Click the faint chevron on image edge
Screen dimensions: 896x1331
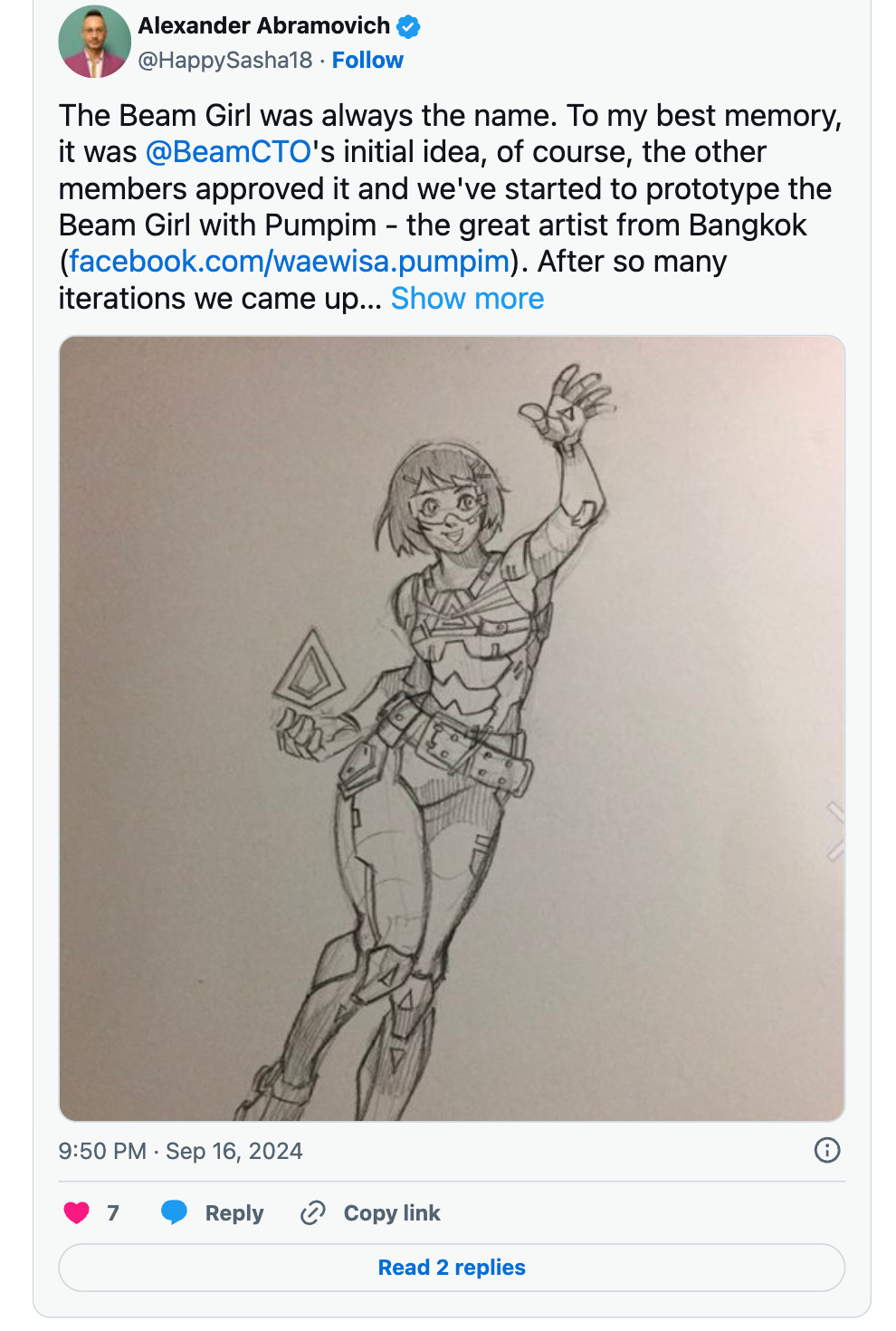(835, 831)
